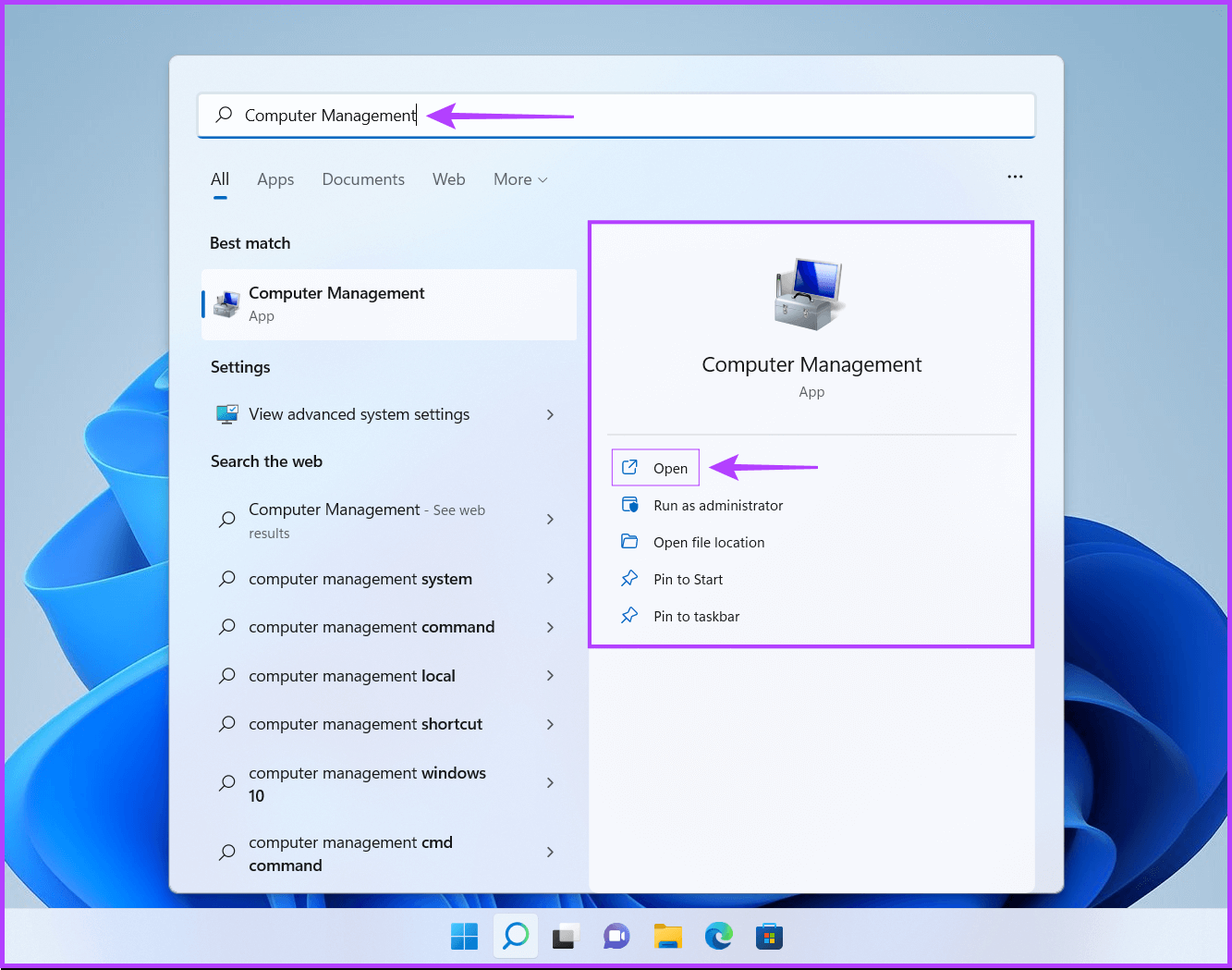Click search icon beside computer management command

226,627
